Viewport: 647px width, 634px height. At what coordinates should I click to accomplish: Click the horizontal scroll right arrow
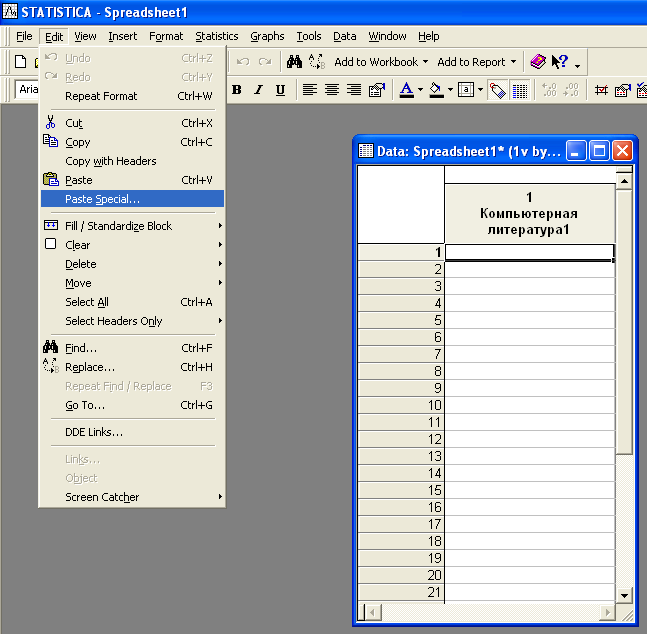tap(607, 612)
